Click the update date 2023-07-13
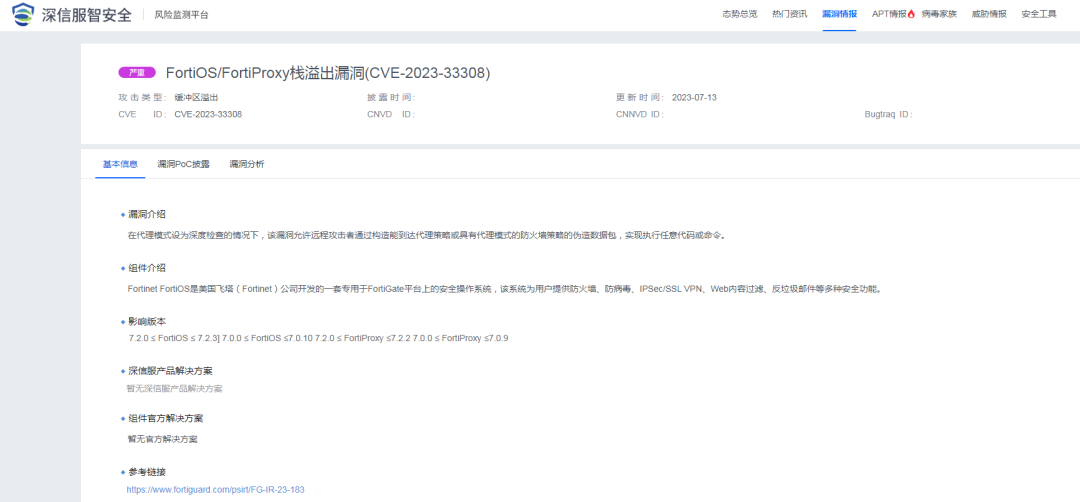Image resolution: width=1080 pixels, height=502 pixels. click(x=694, y=98)
